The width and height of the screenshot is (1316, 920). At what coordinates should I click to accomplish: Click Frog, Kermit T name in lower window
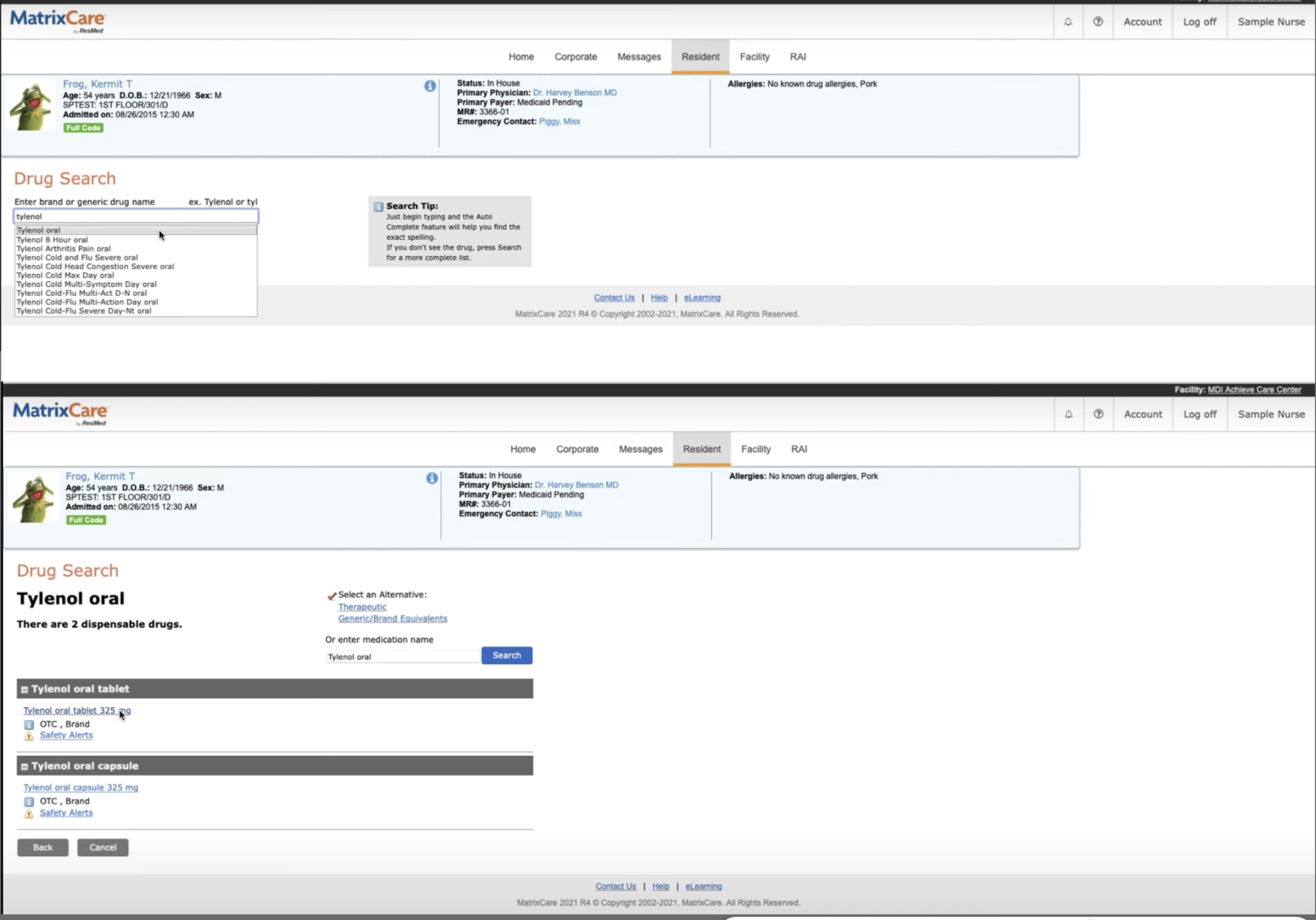(100, 476)
